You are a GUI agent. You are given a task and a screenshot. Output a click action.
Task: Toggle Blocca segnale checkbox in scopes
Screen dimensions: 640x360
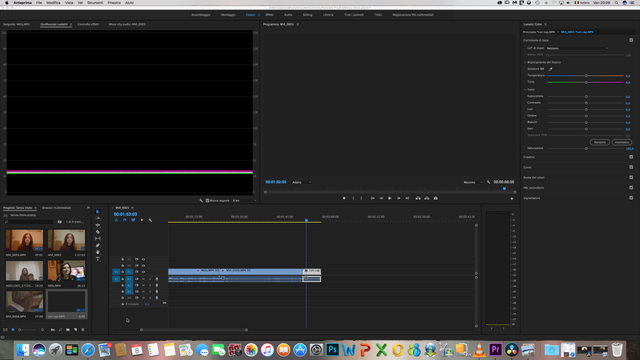click(207, 200)
